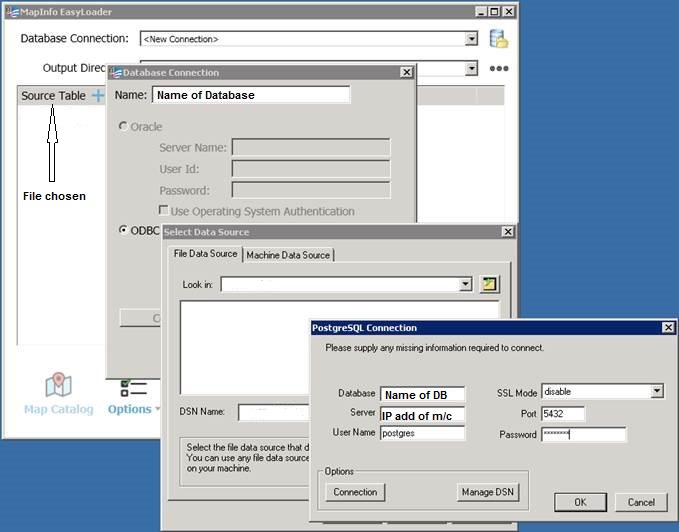Open the SSL Mode dropdown

(x=656, y=392)
